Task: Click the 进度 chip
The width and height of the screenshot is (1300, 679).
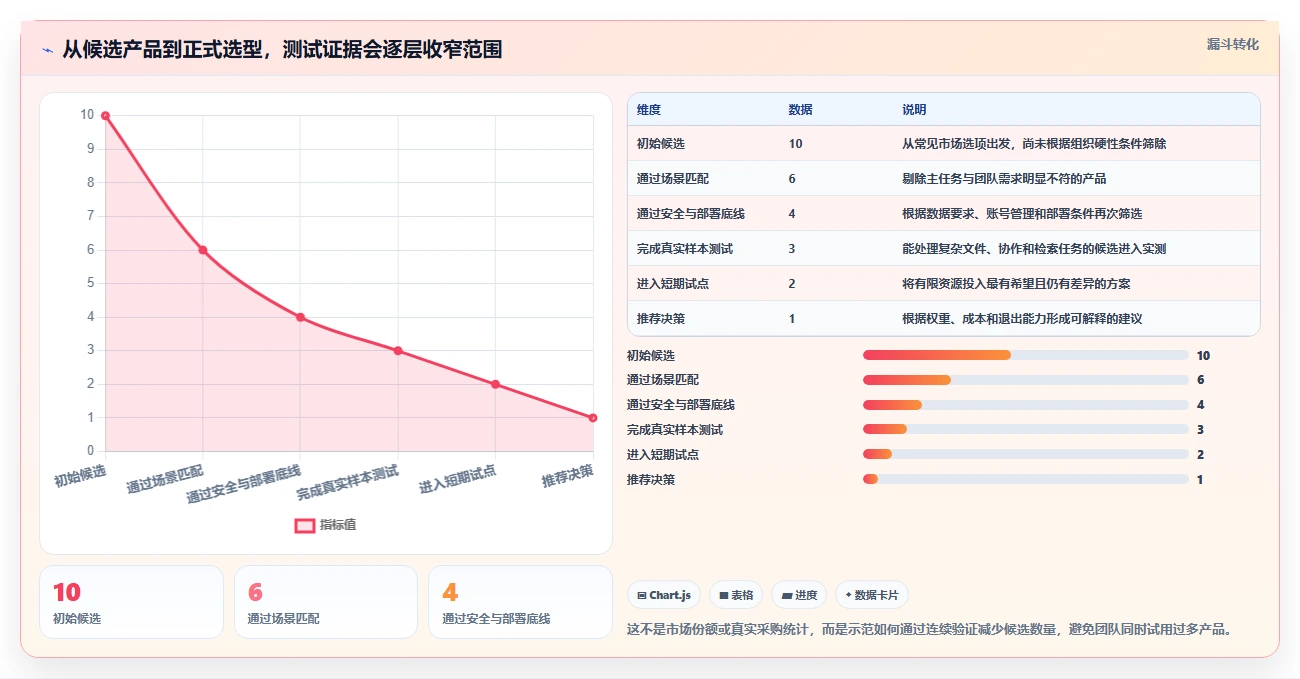Action: 799,595
